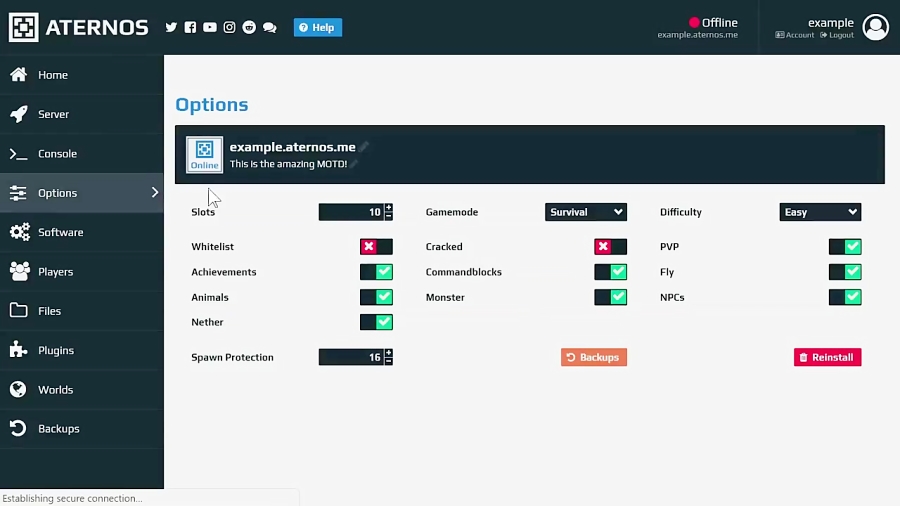Open the Aternos Twitter page
Image resolution: width=900 pixels, height=506 pixels.
click(171, 27)
